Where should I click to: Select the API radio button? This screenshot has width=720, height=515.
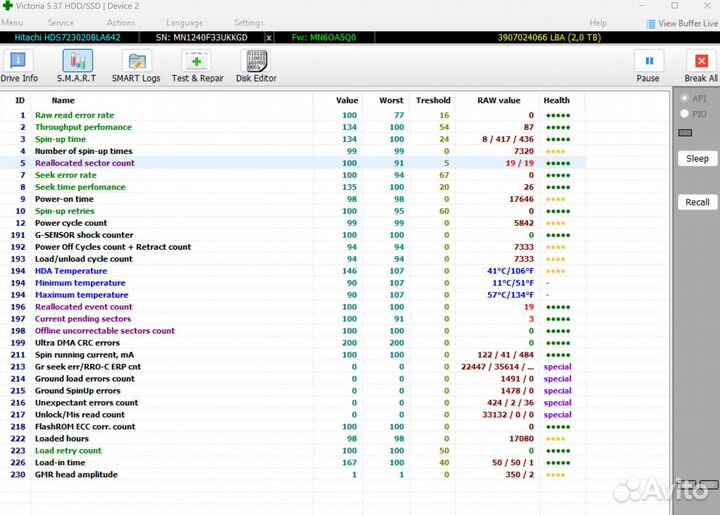[684, 99]
